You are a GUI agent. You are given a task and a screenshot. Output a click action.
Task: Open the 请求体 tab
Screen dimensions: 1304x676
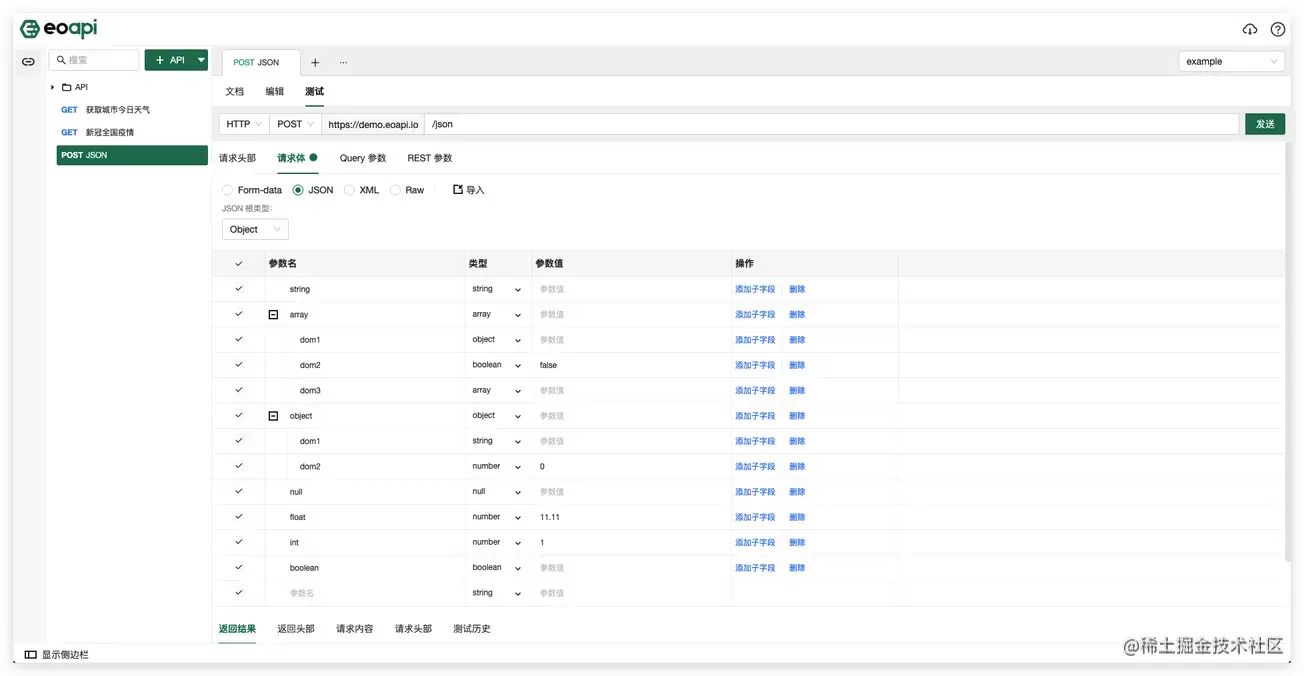[297, 158]
